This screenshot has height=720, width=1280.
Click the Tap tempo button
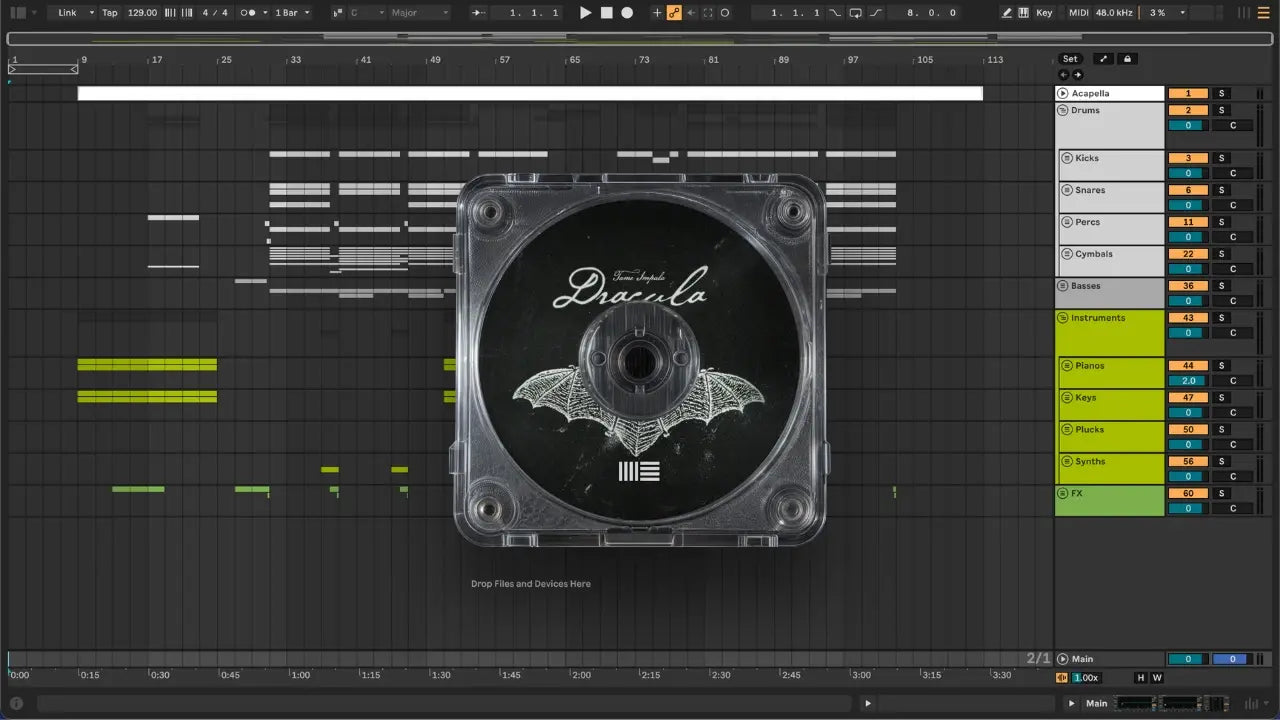coord(110,13)
